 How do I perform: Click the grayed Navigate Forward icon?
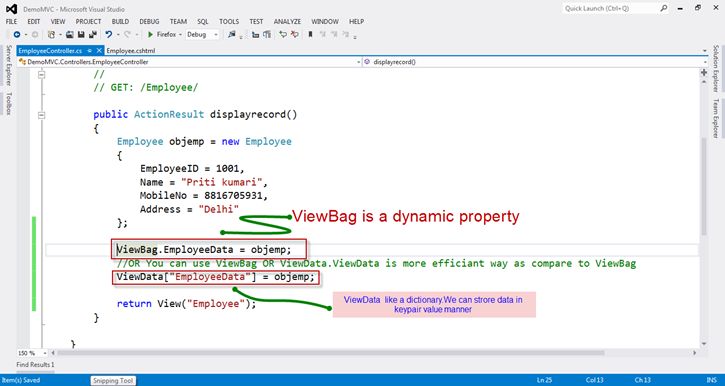(x=35, y=35)
